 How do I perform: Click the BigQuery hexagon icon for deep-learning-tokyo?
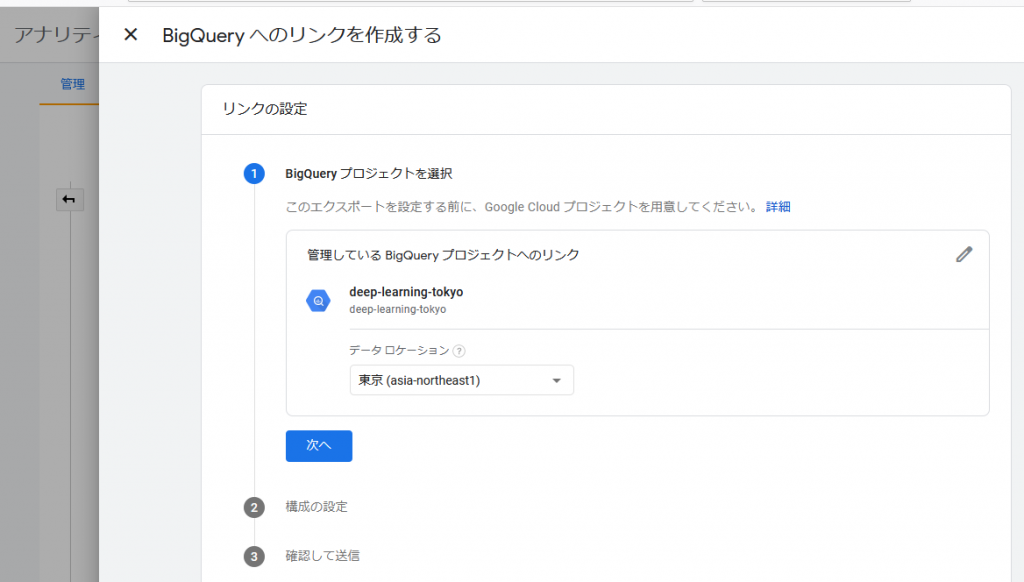click(318, 300)
